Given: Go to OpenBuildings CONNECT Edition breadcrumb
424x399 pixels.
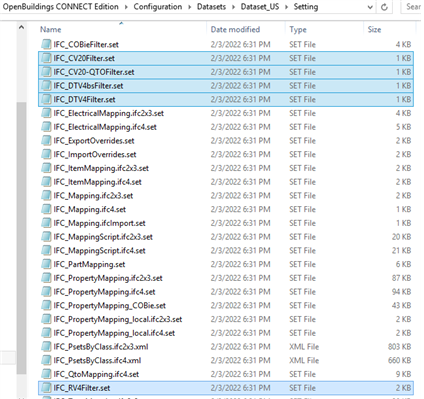Looking at the screenshot, I should click(61, 7).
